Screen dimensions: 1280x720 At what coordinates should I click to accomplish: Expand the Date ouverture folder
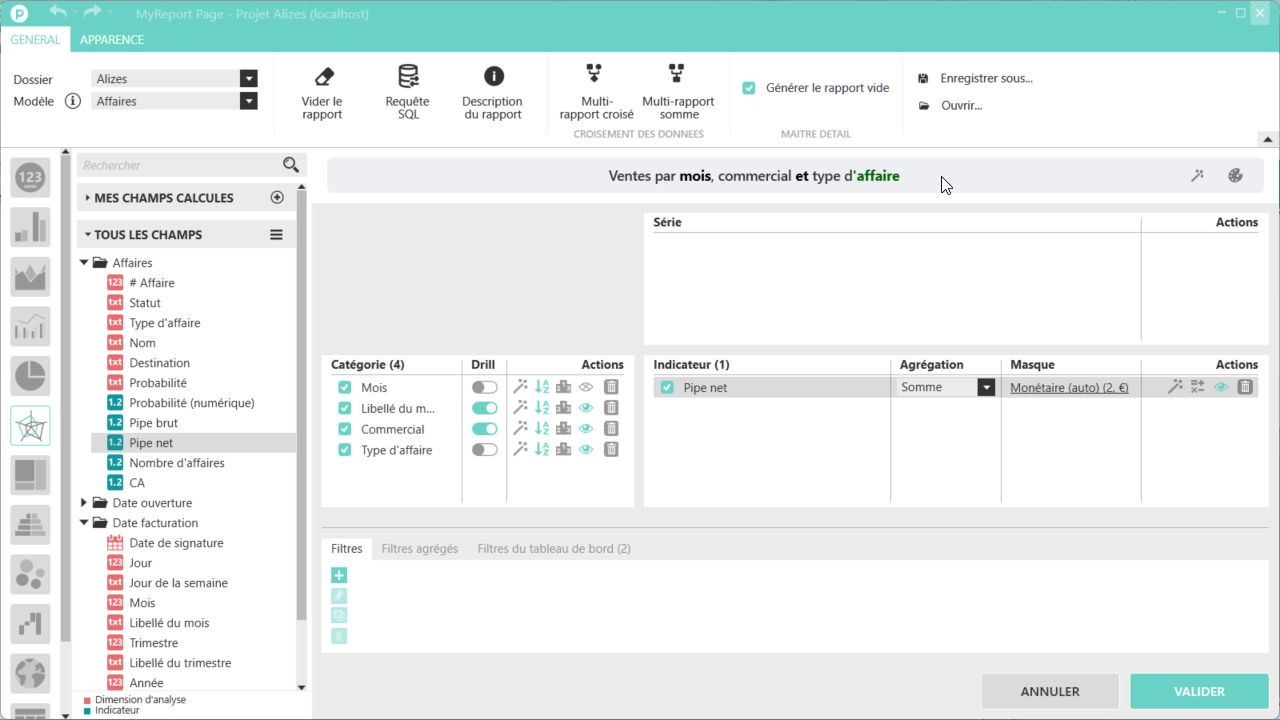(x=84, y=503)
